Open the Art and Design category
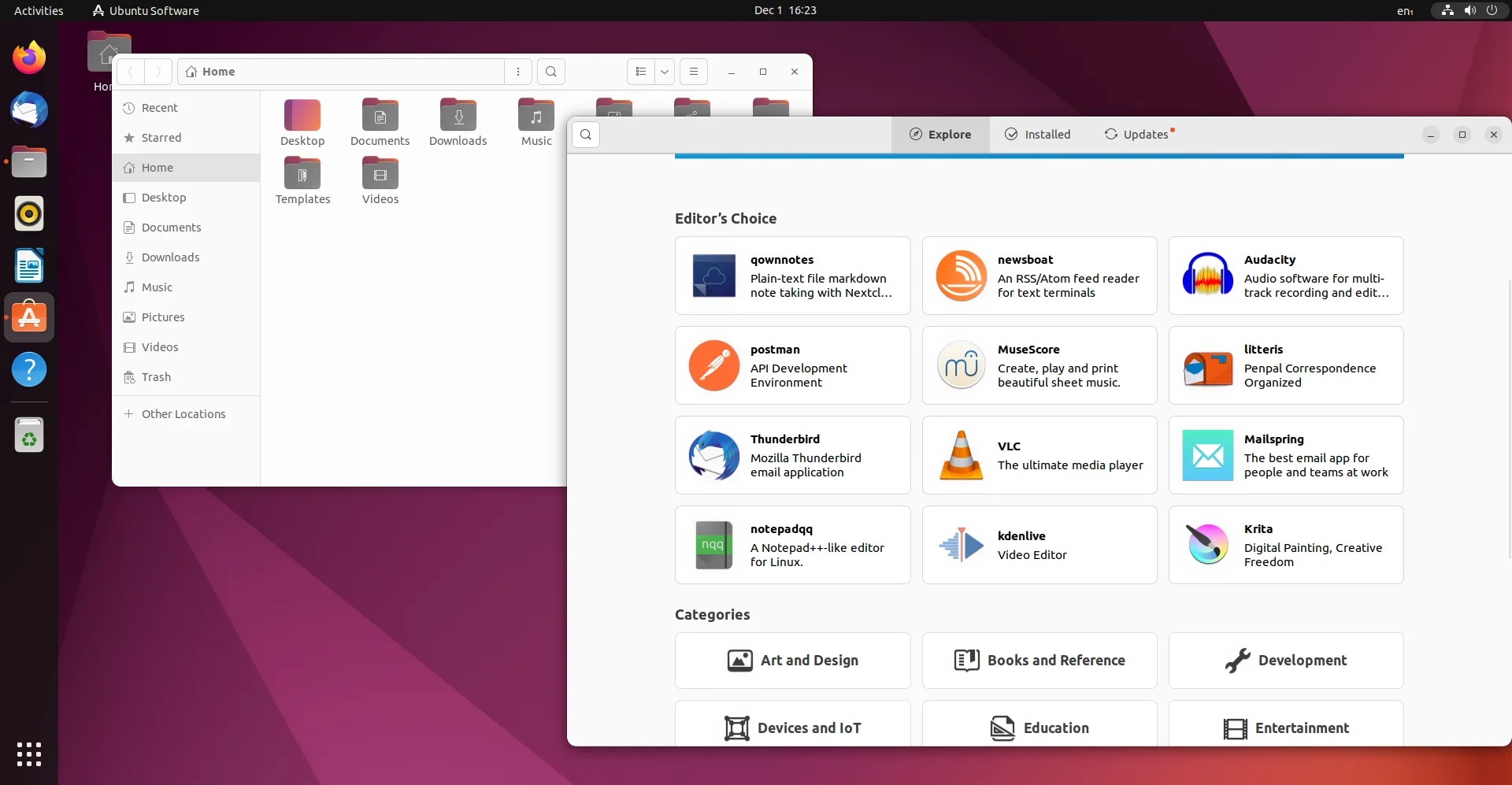Screen dimensions: 1512x785 [x=792, y=661]
